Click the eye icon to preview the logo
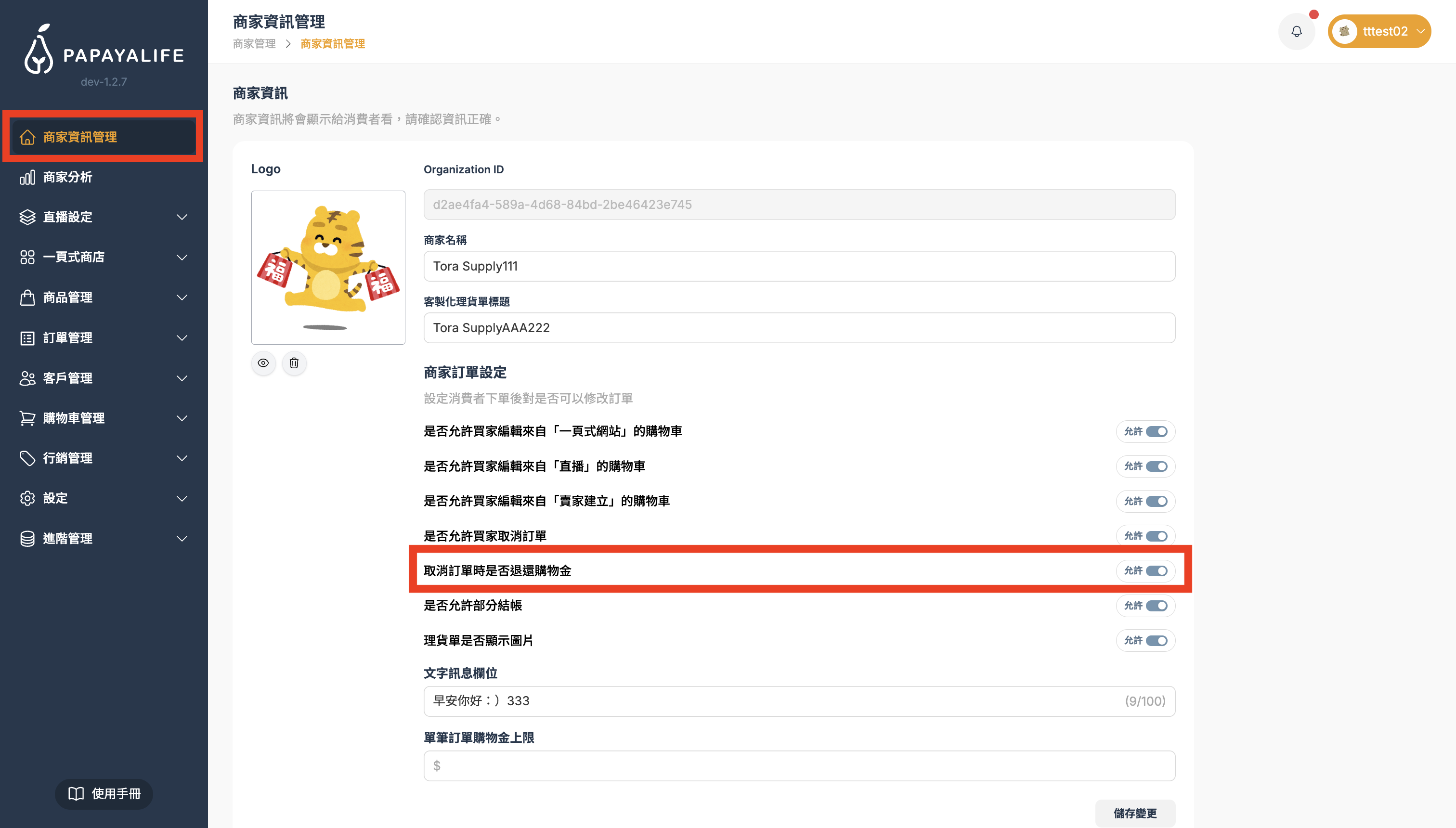Screen dimensions: 1456x828 point(263,363)
